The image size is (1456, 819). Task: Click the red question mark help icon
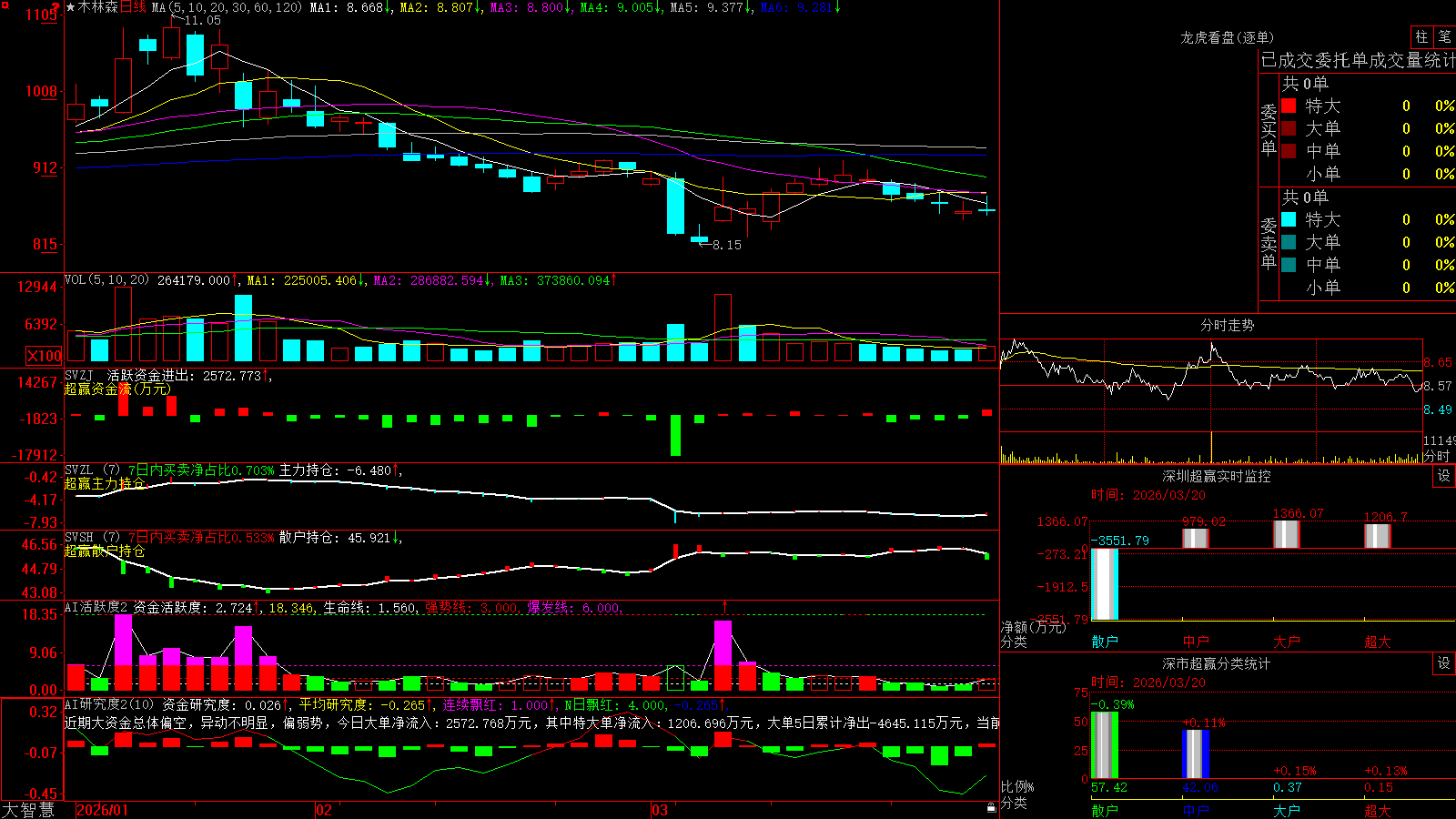pyautogui.click(x=56, y=7)
